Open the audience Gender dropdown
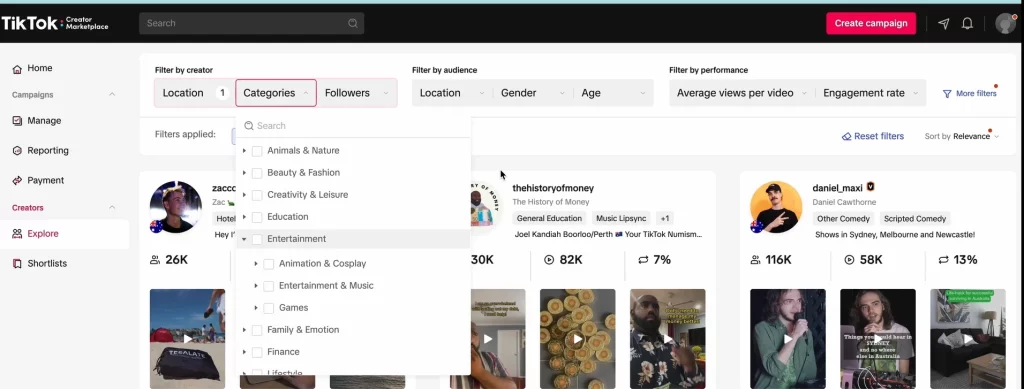Screen dimensions: 1024x389 click(x=533, y=93)
